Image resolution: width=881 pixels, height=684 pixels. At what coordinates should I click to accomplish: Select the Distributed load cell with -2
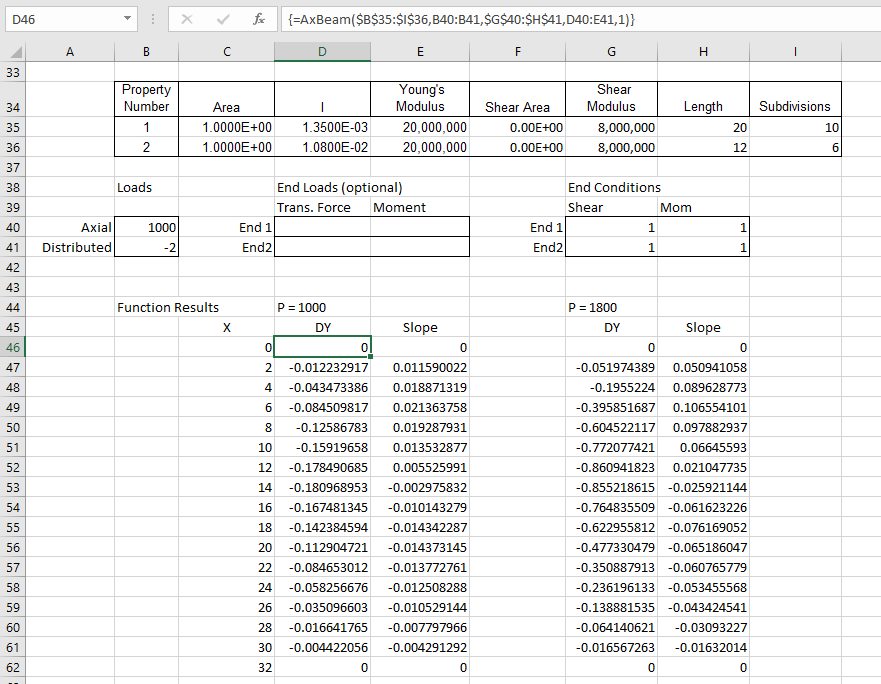point(147,247)
